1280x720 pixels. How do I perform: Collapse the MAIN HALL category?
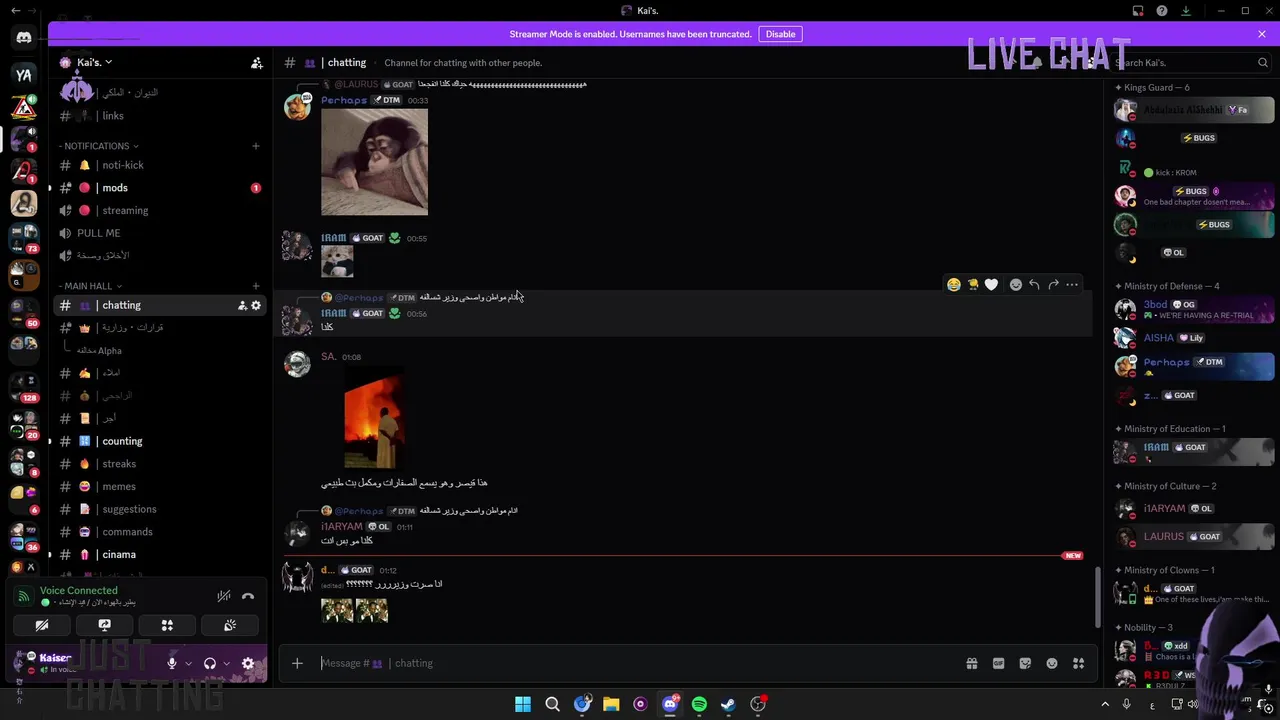(92, 286)
